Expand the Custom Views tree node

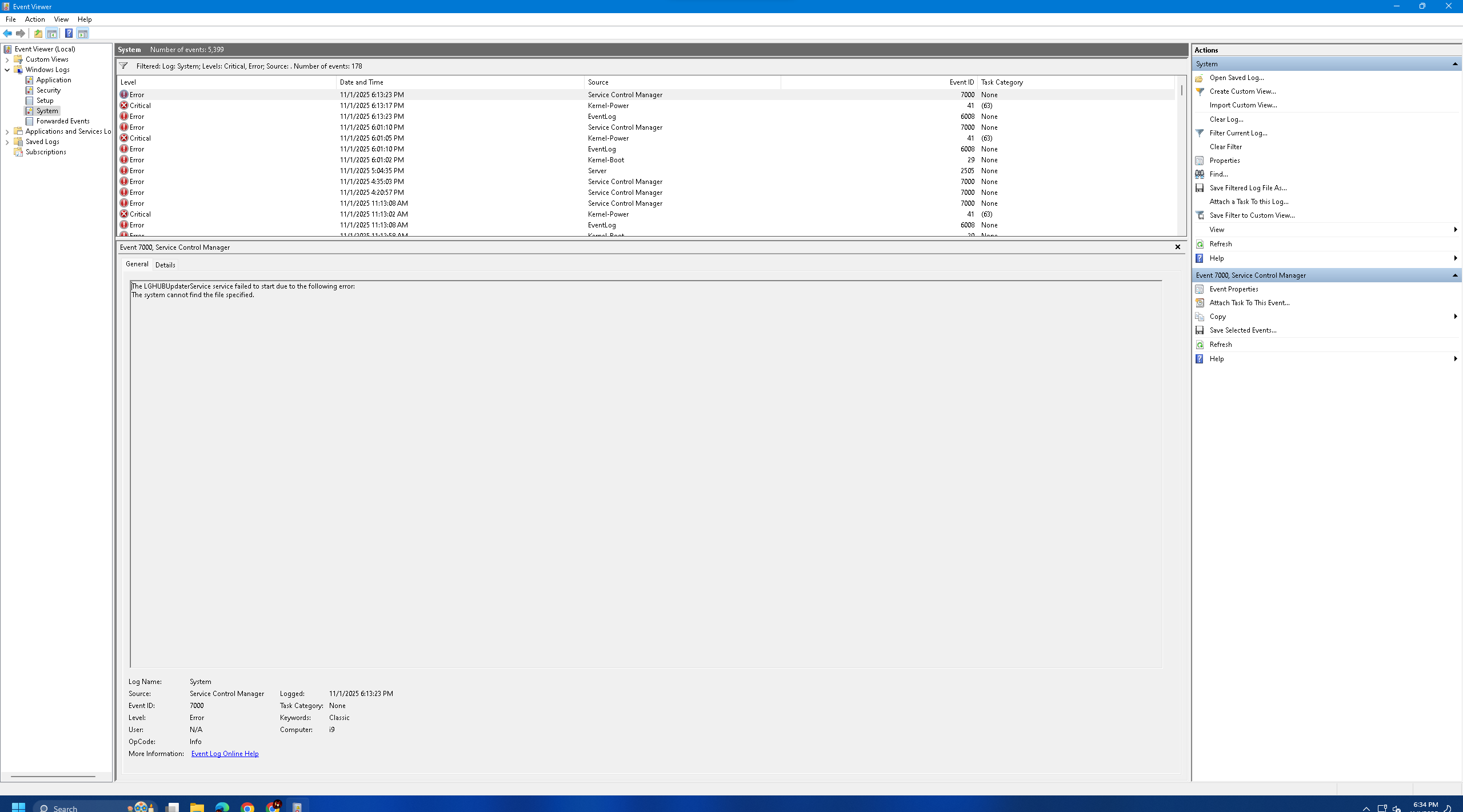click(7, 59)
